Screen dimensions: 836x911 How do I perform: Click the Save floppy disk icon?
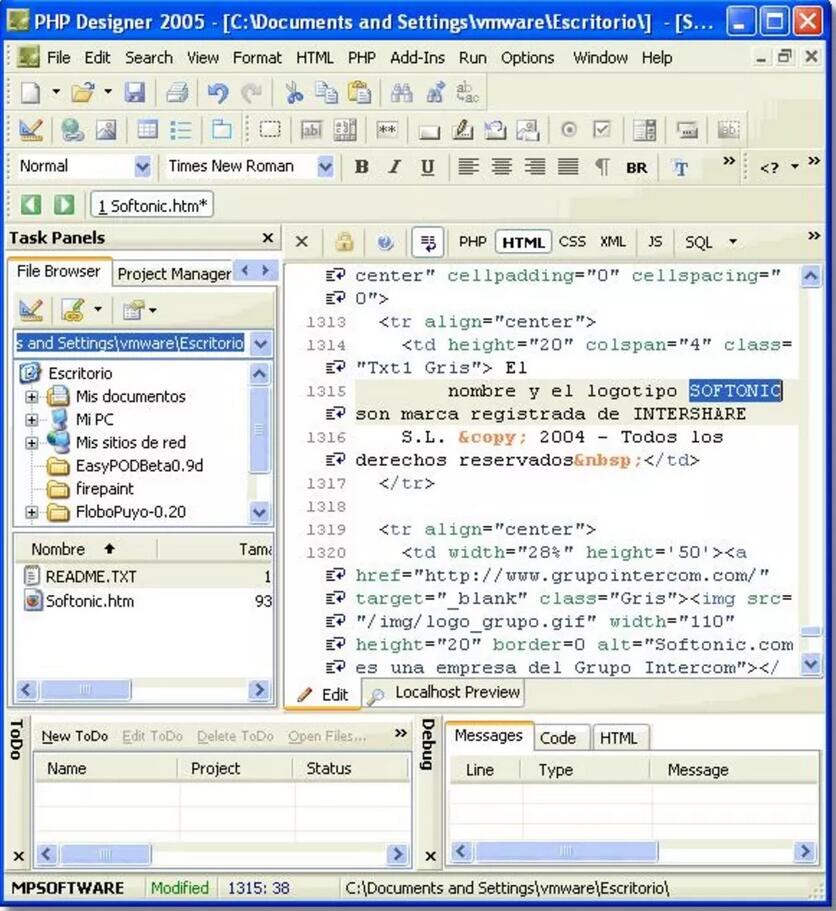(x=134, y=93)
